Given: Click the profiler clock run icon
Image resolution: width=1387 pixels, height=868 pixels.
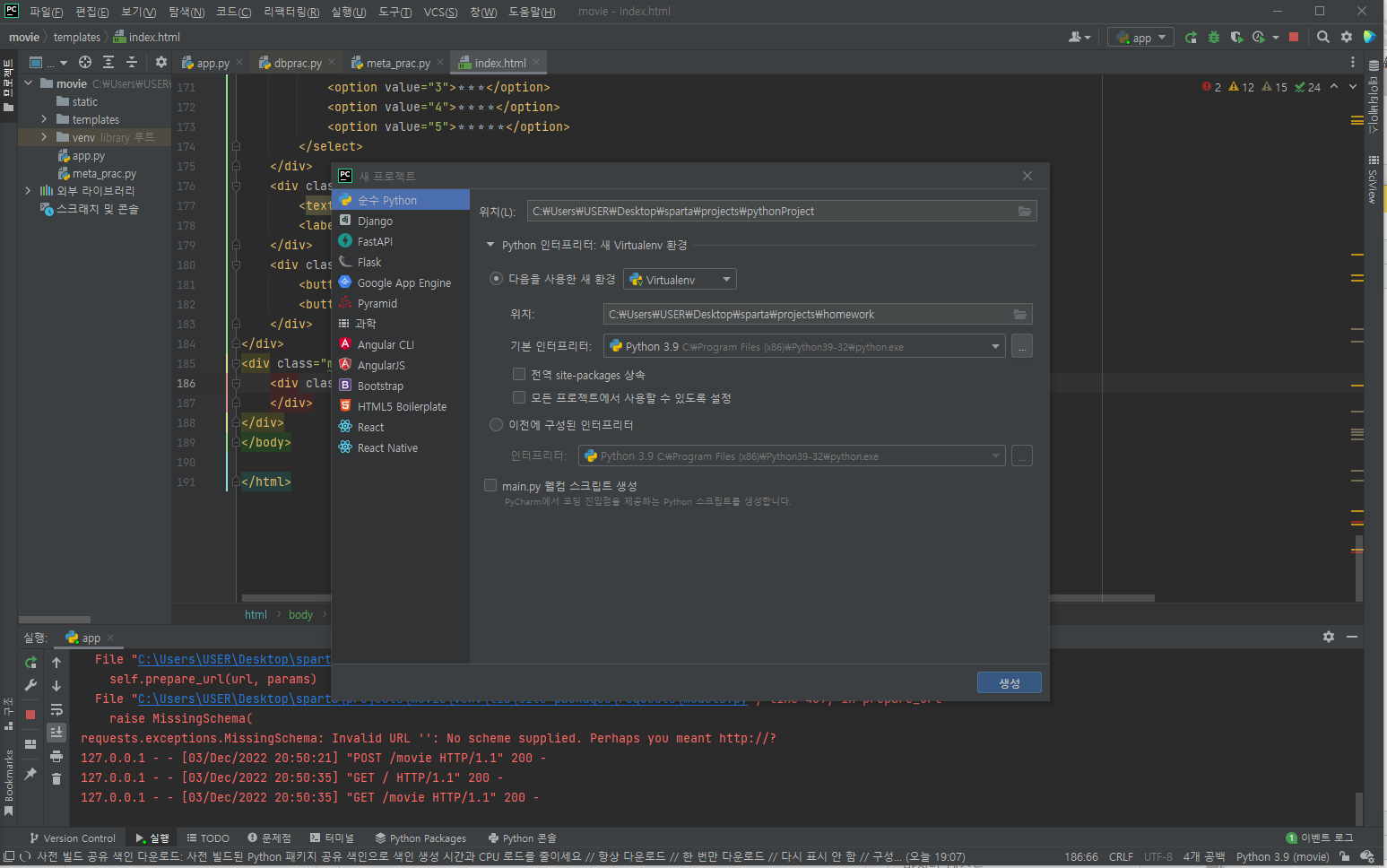Looking at the screenshot, I should coord(1260,37).
